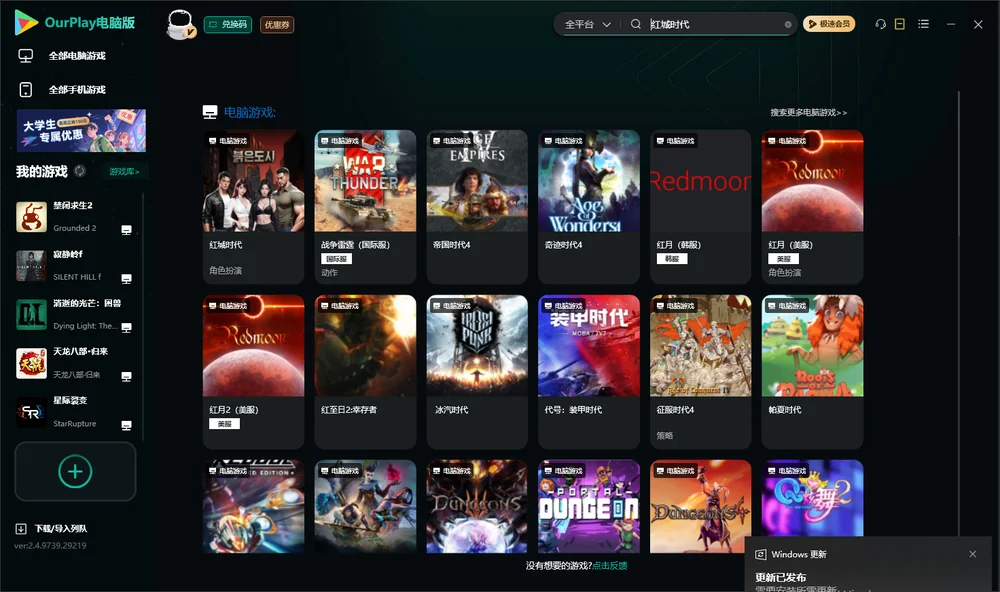Open 天龙八部·归来 in my games
The image size is (1000, 592).
click(75, 363)
